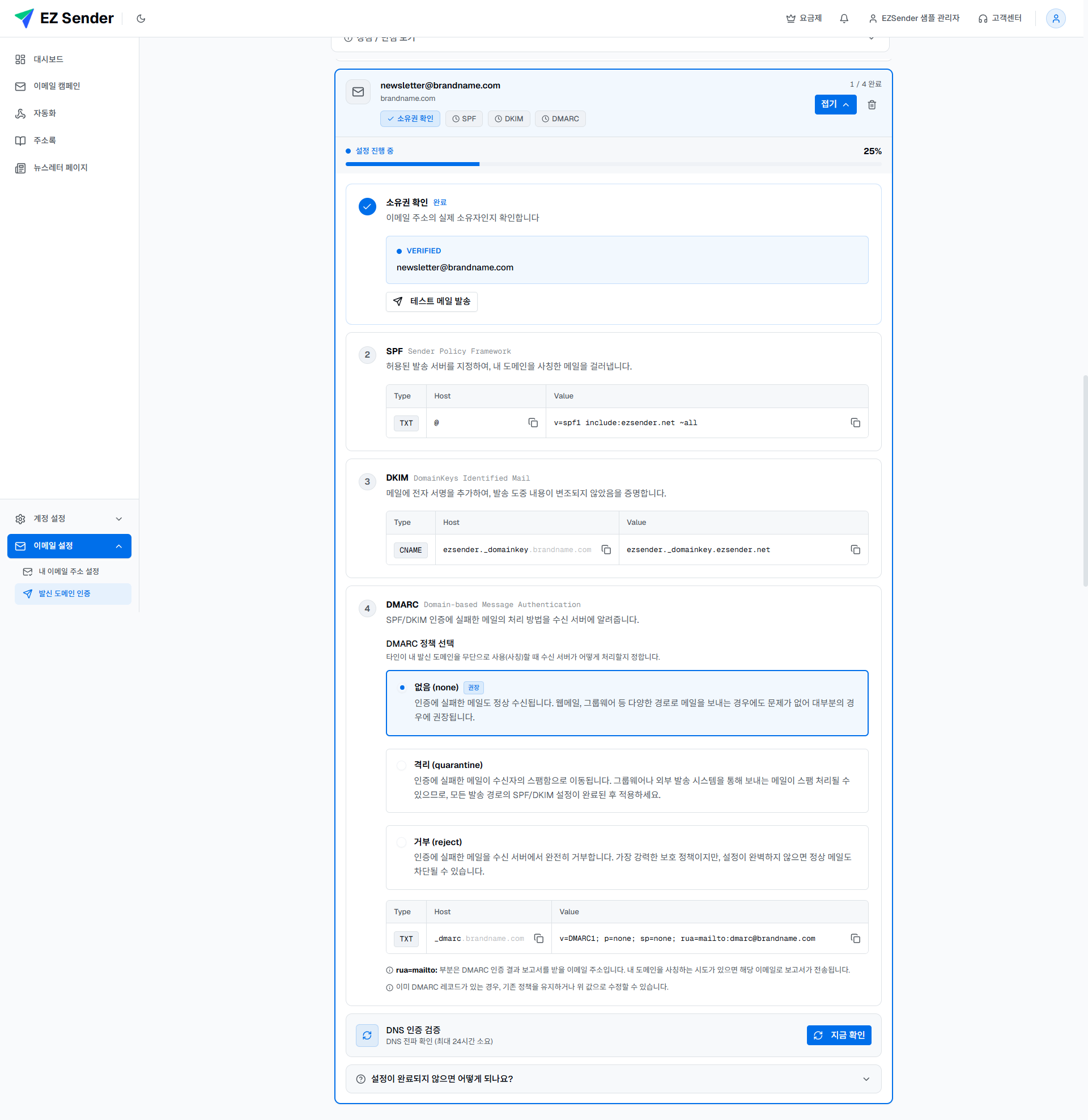Viewport: 1088px width, 1120px height.
Task: Select 거부 (reject) DMARC policy
Action: coord(627,857)
